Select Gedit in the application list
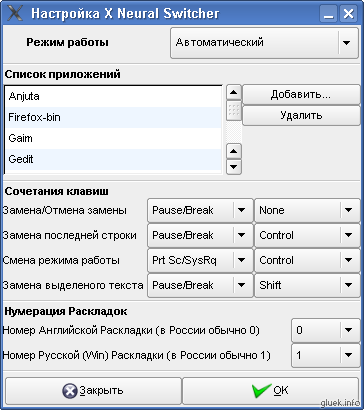 tap(113, 159)
